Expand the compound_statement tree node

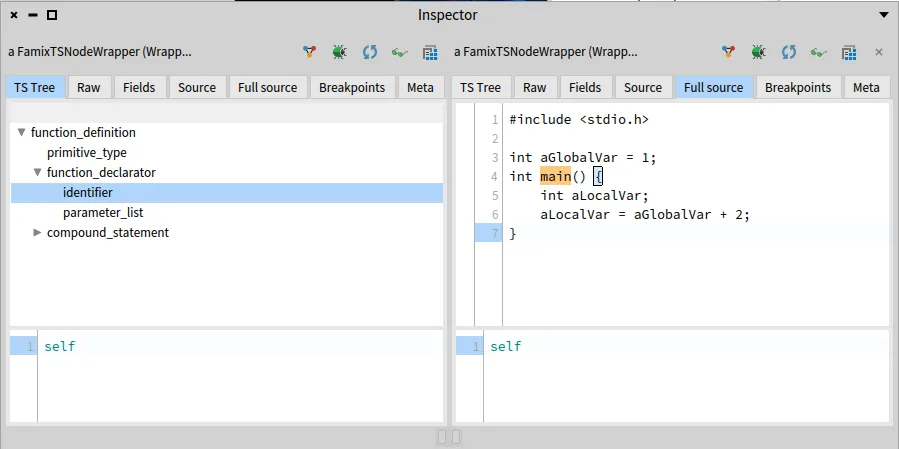point(37,232)
